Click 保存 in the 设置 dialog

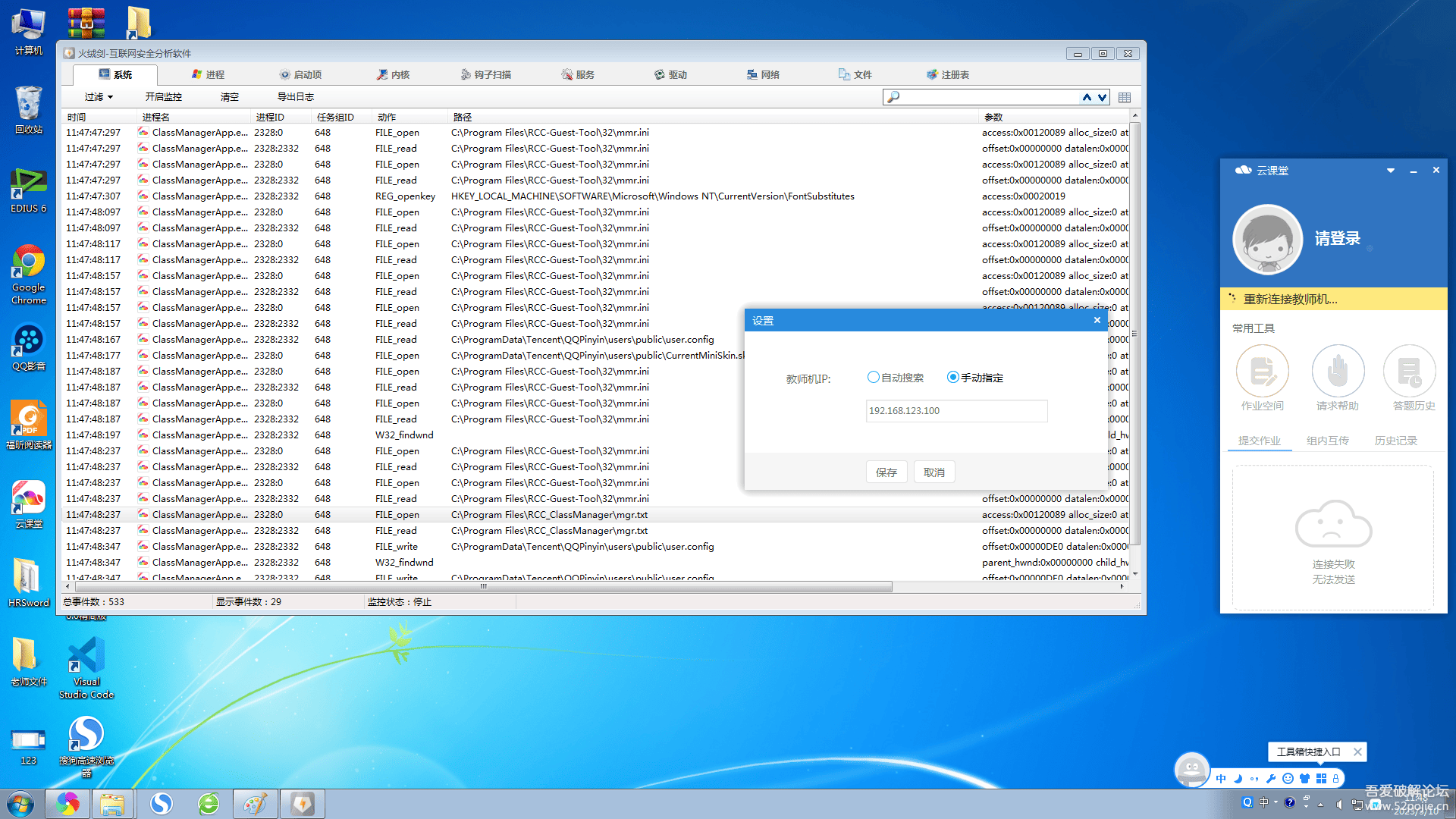pyautogui.click(x=886, y=472)
